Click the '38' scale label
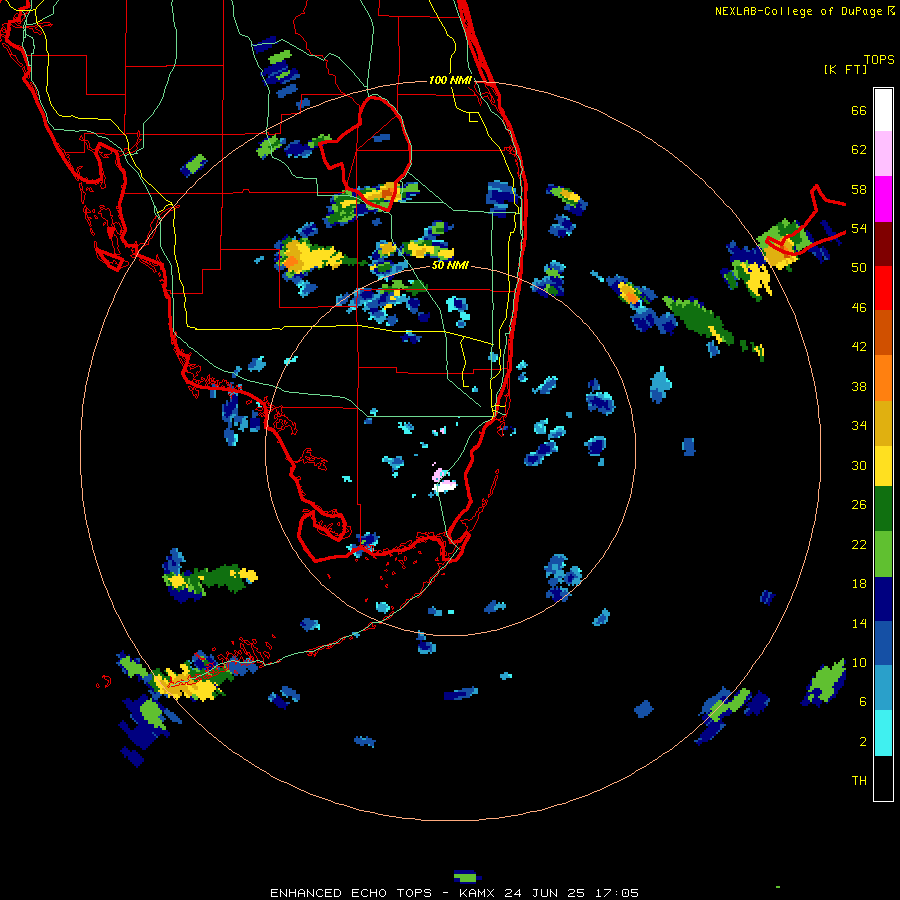Viewport: 900px width, 900px height. point(859,386)
